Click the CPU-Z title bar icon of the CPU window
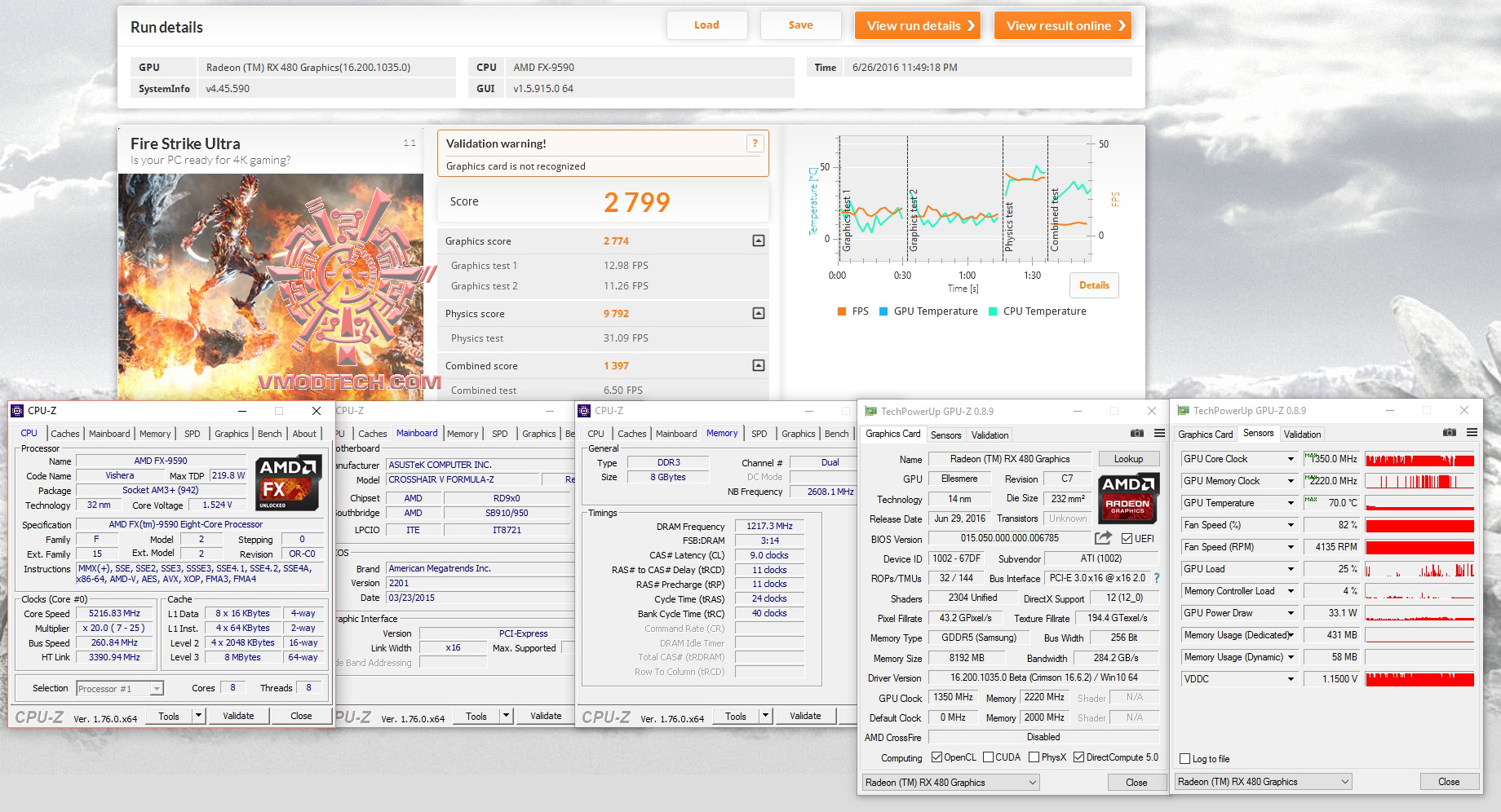 point(18,411)
